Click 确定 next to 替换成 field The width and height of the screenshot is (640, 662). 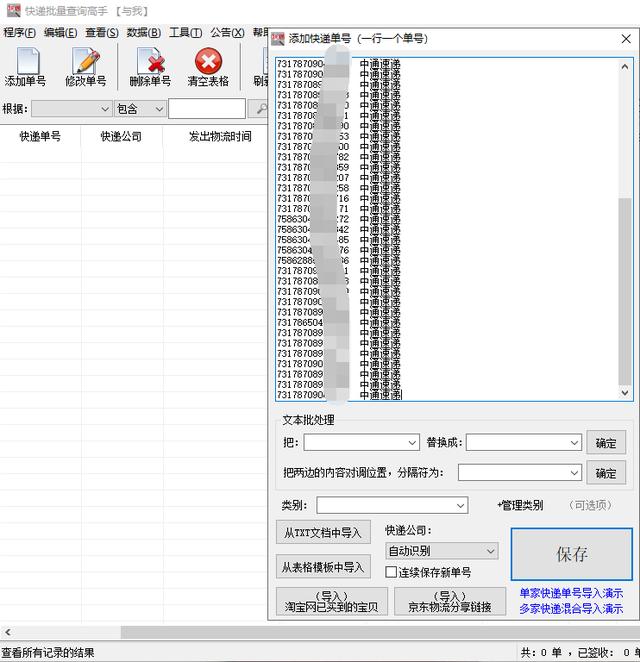606,442
